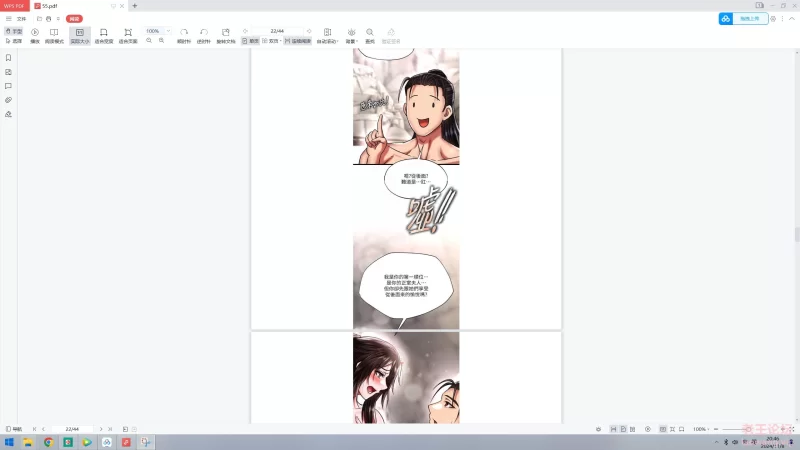Expand the quick-access toolbar customization arrow
Screen dimensions: 800x450
click(58, 19)
